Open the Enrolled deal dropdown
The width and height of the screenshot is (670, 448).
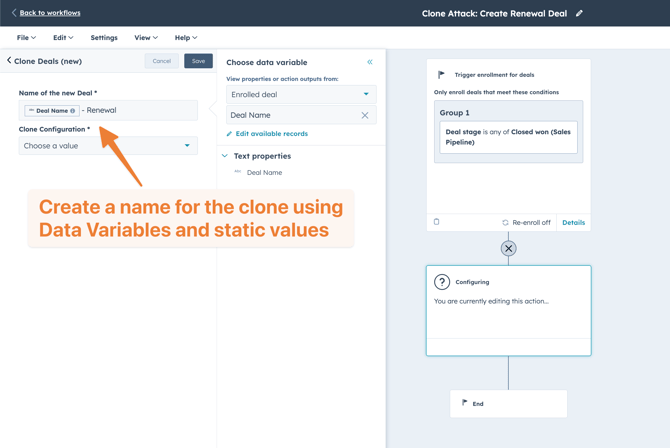coord(300,94)
